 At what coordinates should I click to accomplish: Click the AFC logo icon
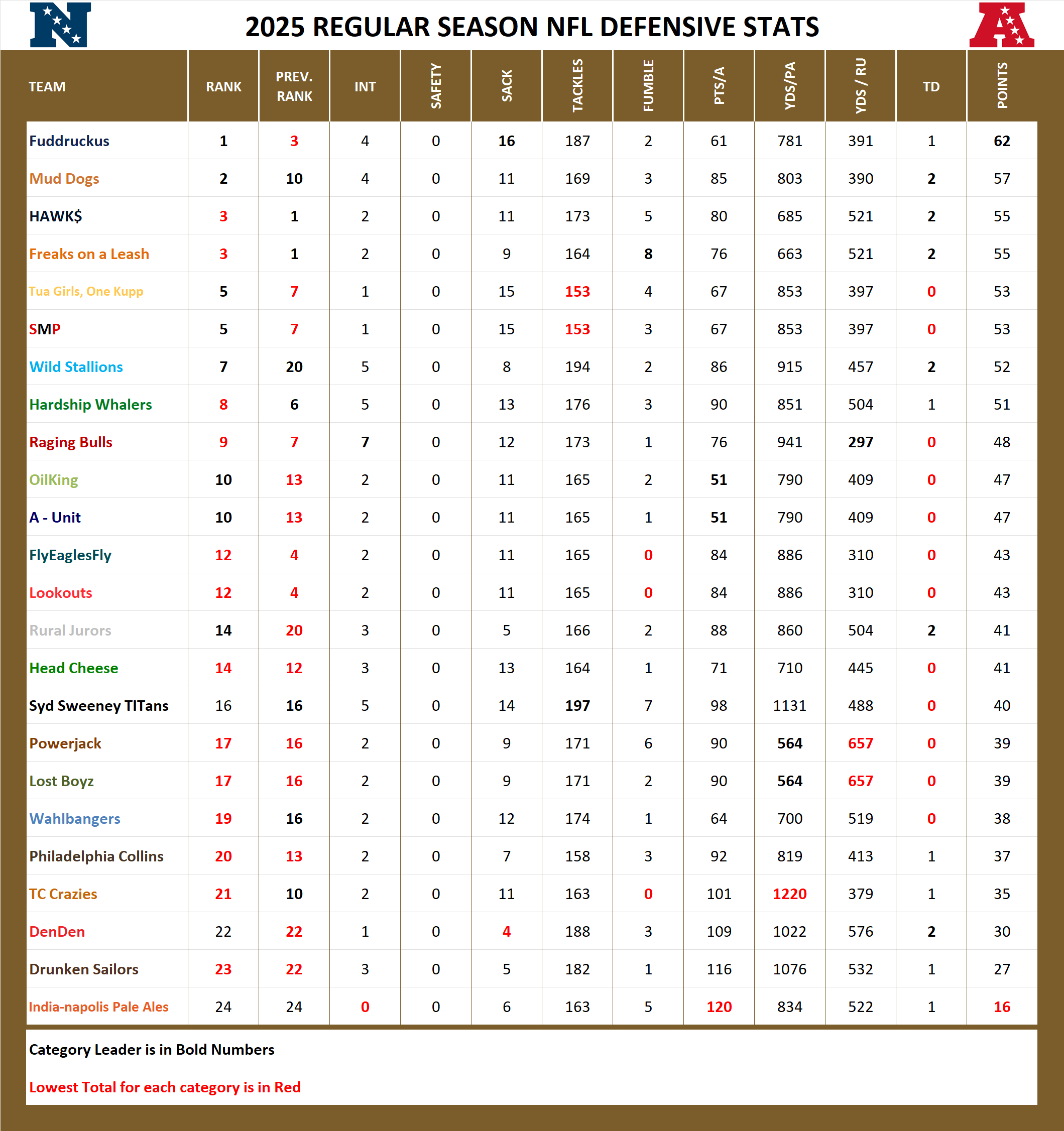click(1001, 25)
